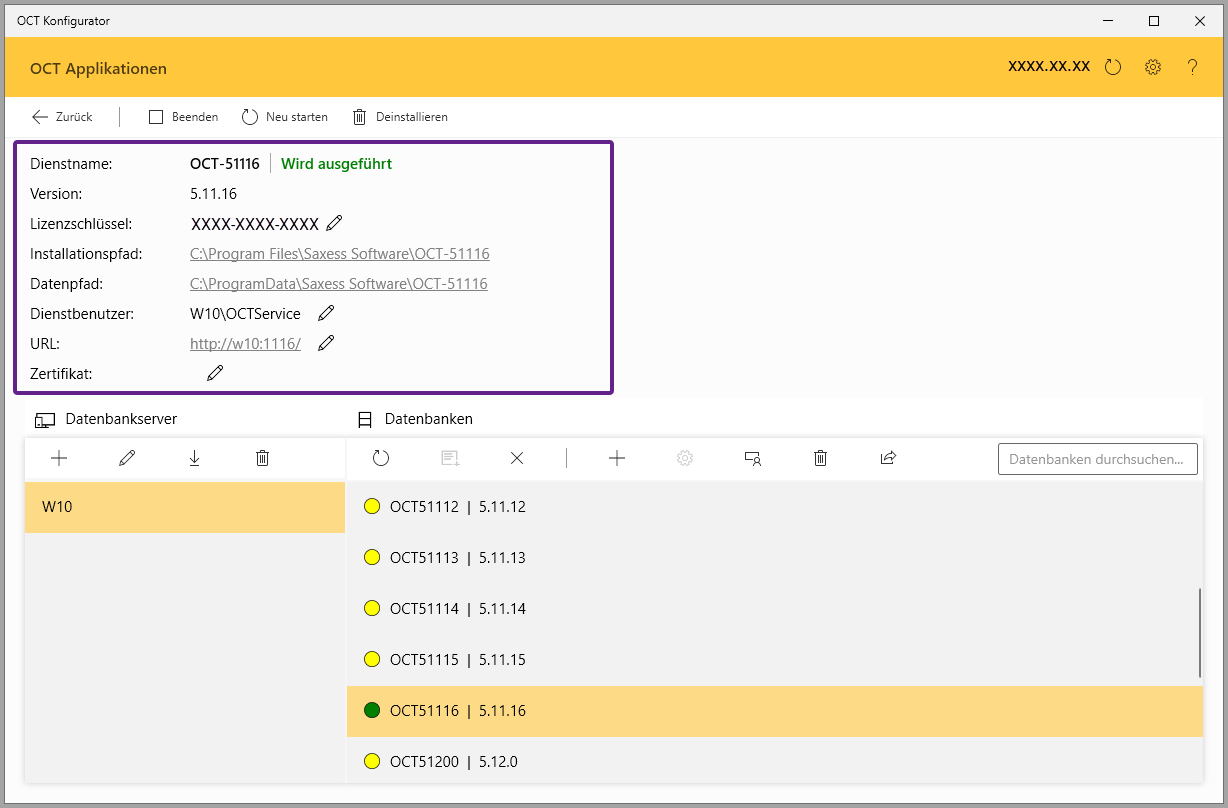
Task: Click the Datenbanken durchsuchen search field
Action: pyautogui.click(x=1097, y=459)
